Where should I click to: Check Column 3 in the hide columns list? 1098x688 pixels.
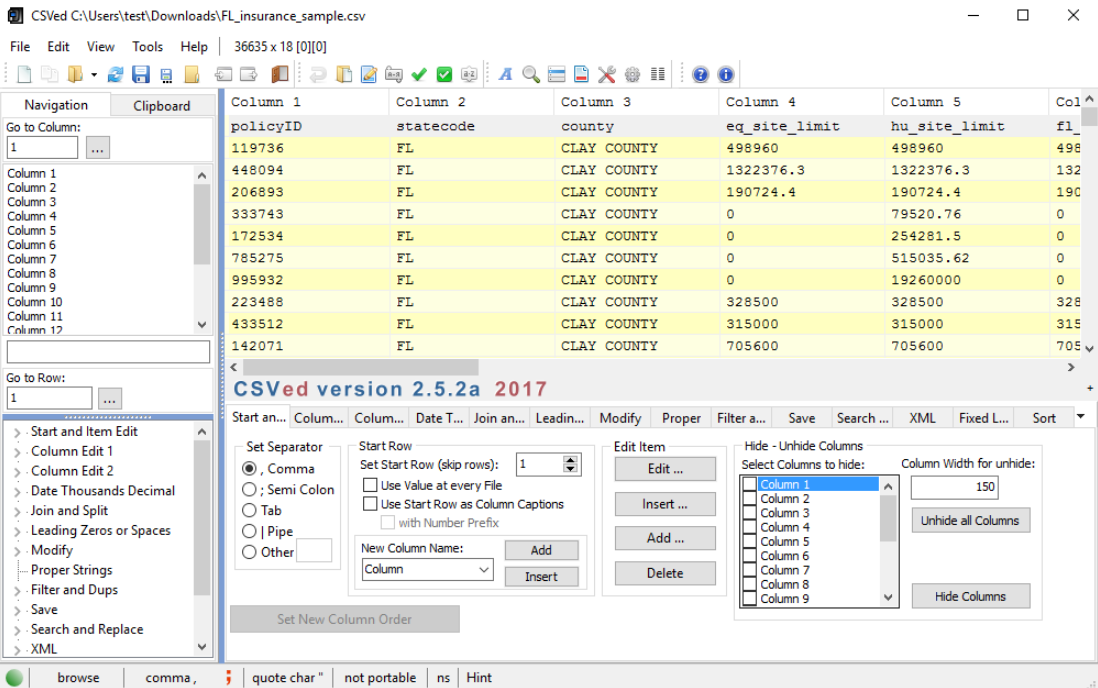[x=750, y=513]
